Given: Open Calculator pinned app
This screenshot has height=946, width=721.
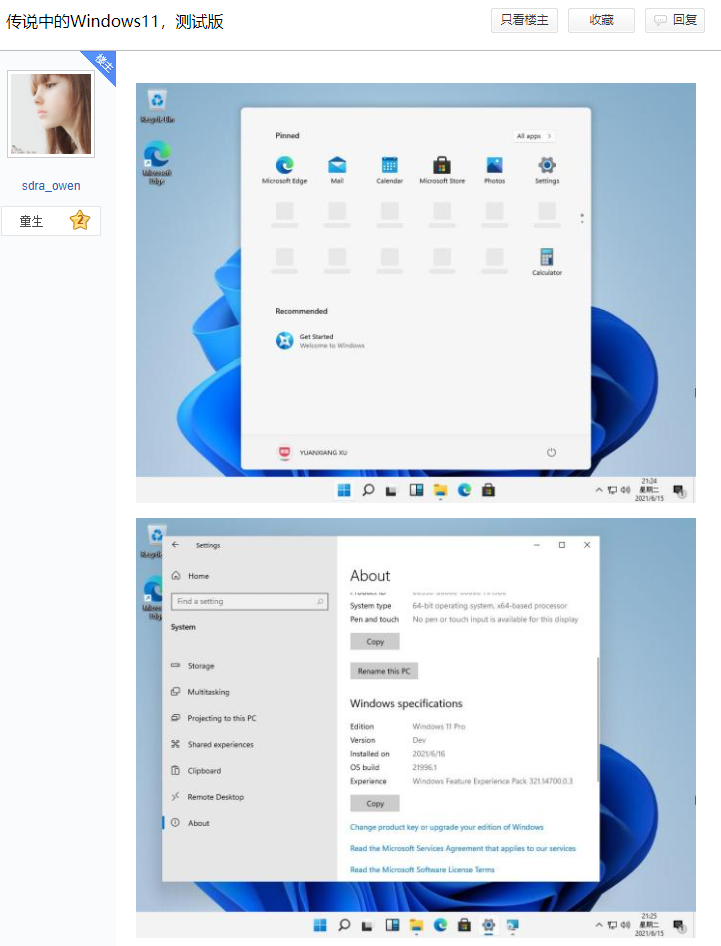Looking at the screenshot, I should 547,262.
